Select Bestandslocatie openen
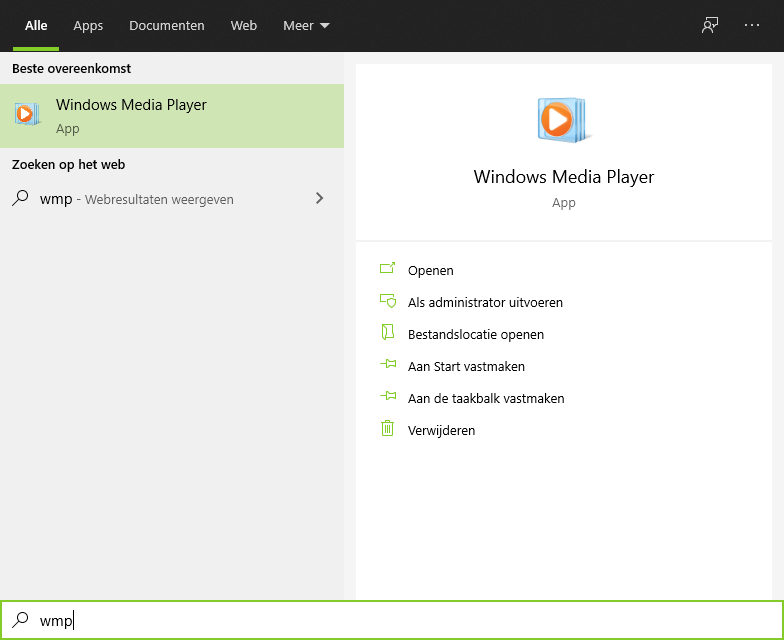The height and width of the screenshot is (640, 784). pos(476,334)
